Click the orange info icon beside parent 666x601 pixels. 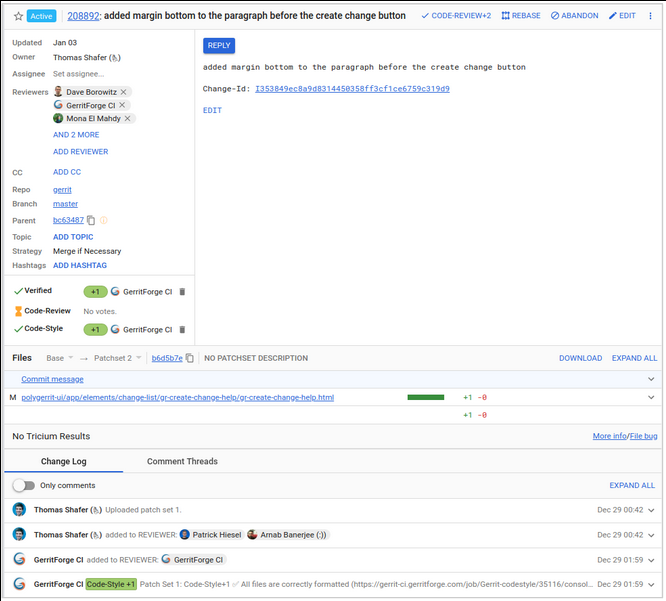104,220
